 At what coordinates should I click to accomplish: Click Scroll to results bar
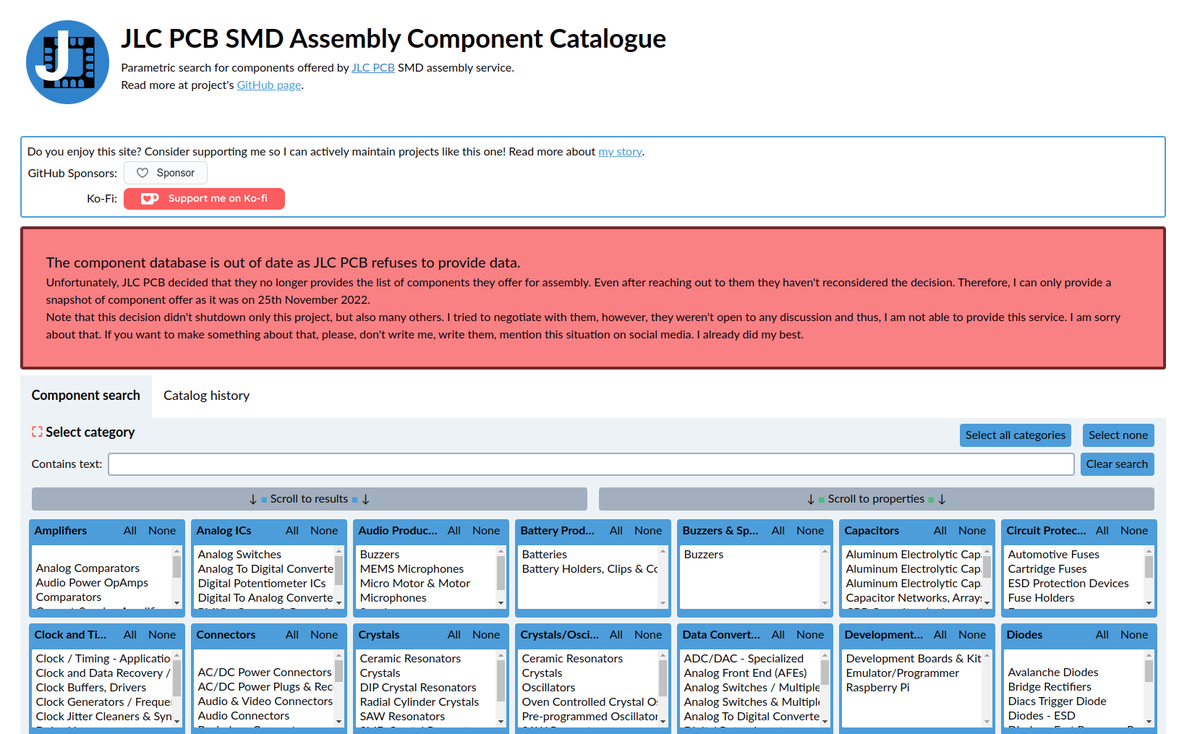pos(309,499)
